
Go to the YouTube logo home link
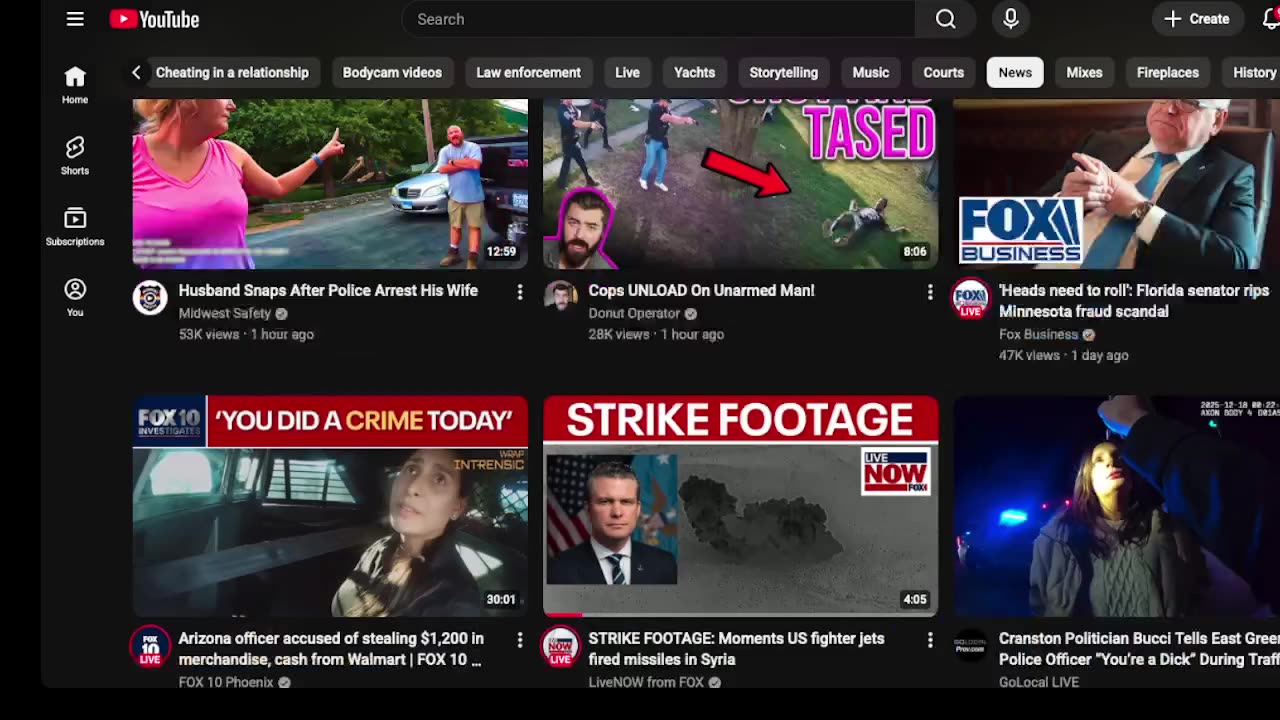[154, 19]
